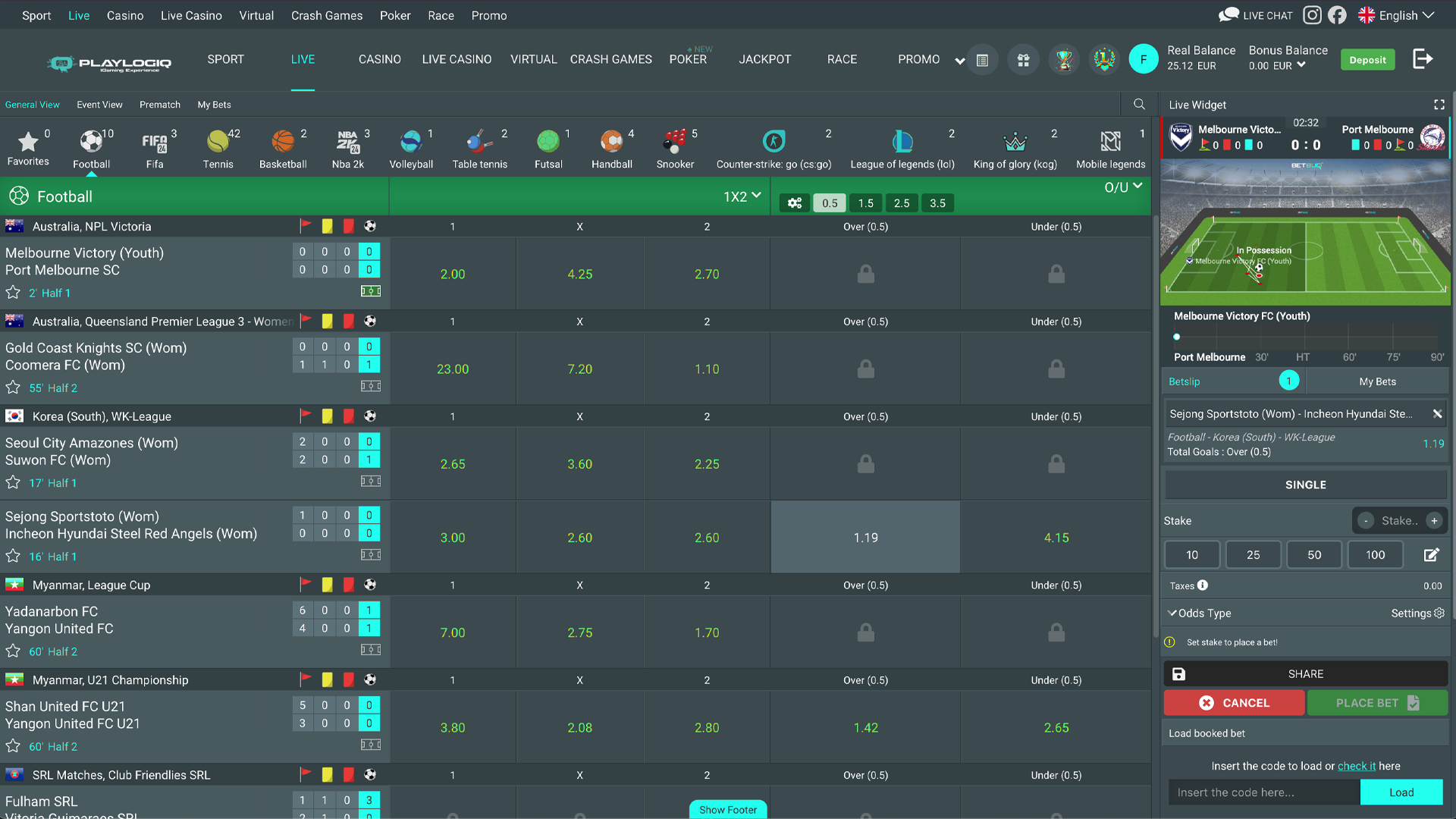The height and width of the screenshot is (819, 1456).
Task: Open the Taxes info icon
Action: coord(1203,585)
